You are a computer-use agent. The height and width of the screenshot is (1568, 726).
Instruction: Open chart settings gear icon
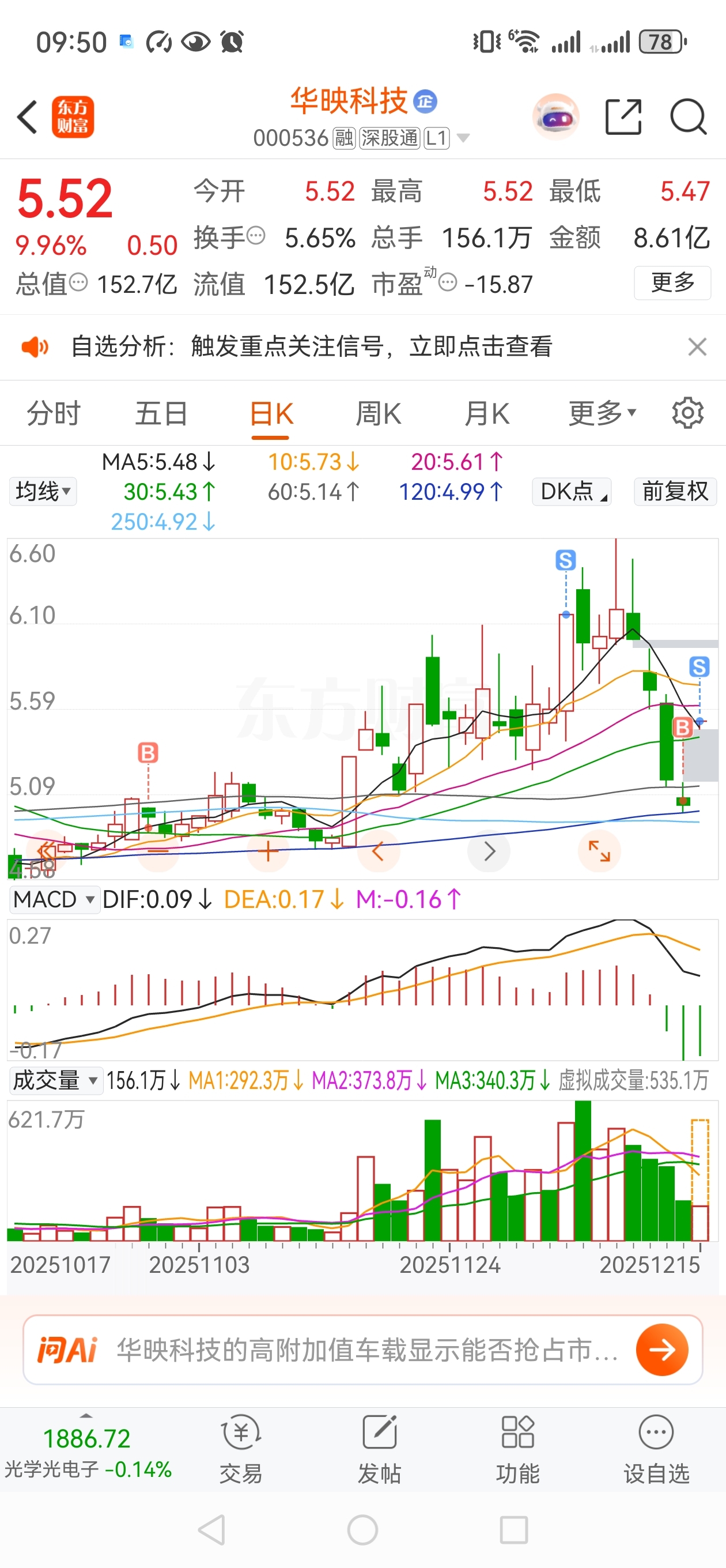point(687,413)
